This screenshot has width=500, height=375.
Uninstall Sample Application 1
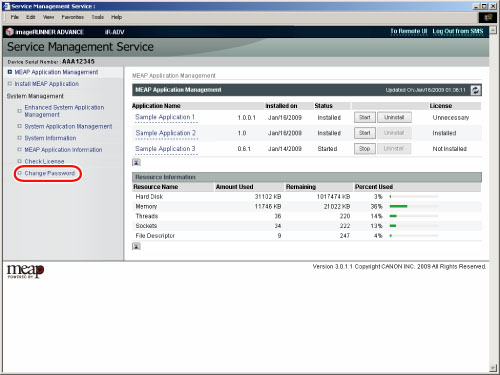[394, 117]
